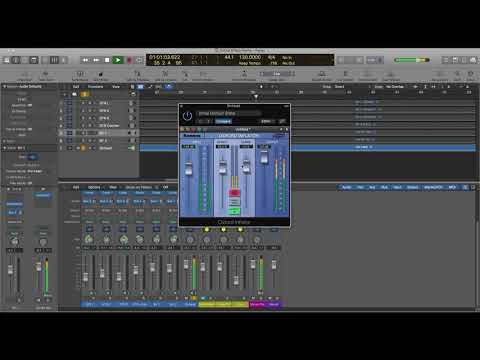Show Quick Help from the control bar
The height and width of the screenshot is (360, 480).
(25, 60)
